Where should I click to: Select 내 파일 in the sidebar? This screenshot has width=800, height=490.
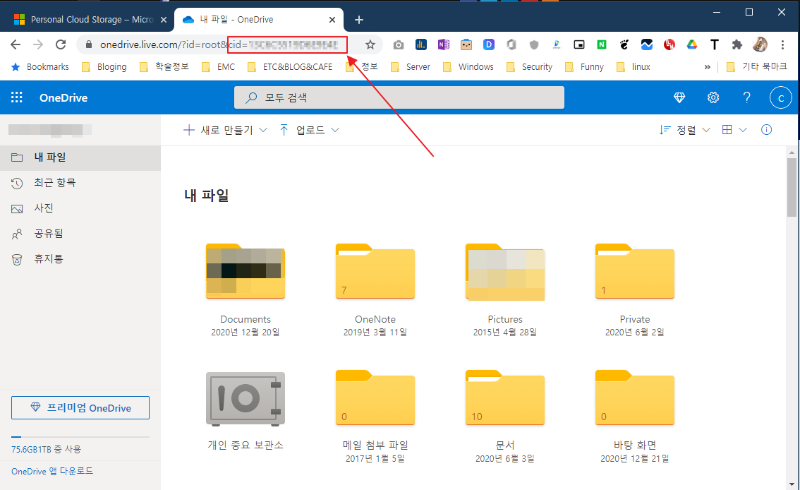click(x=80, y=158)
